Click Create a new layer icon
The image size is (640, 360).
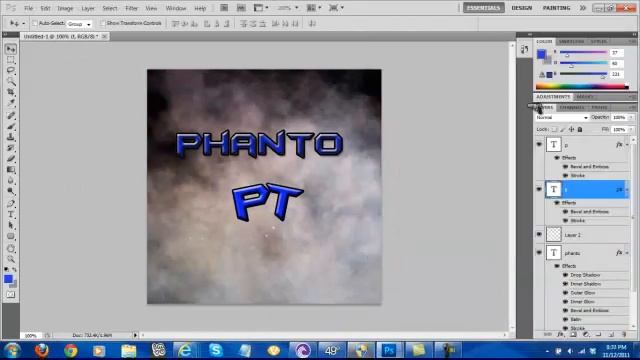611,334
